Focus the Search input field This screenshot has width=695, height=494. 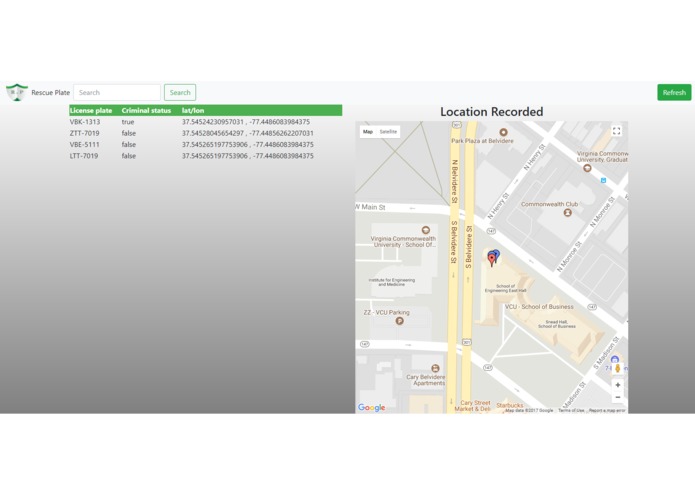point(117,93)
